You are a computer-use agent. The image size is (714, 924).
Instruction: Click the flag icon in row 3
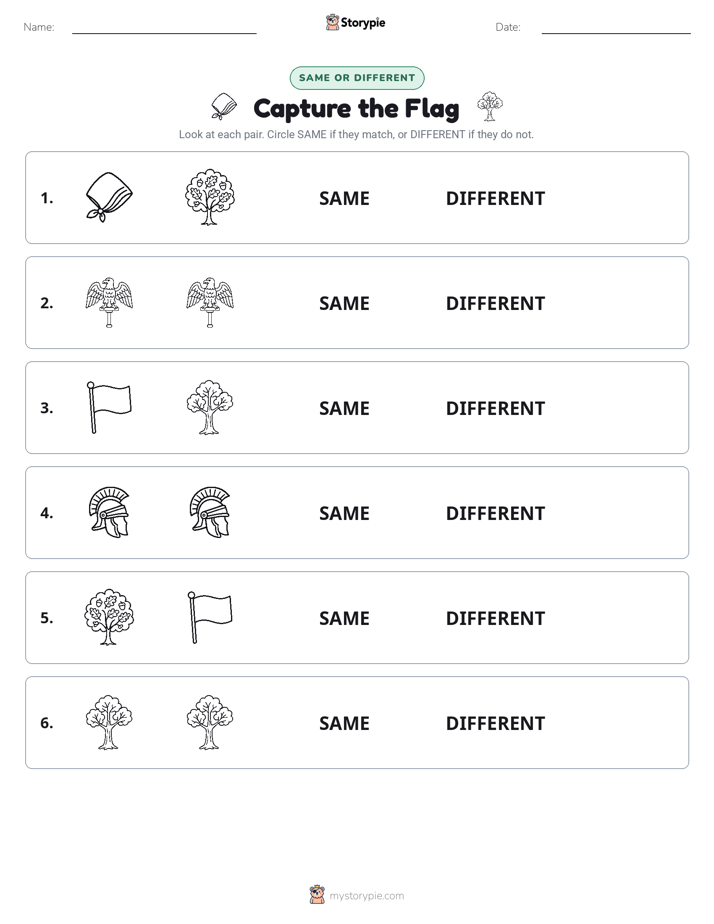coord(109,407)
